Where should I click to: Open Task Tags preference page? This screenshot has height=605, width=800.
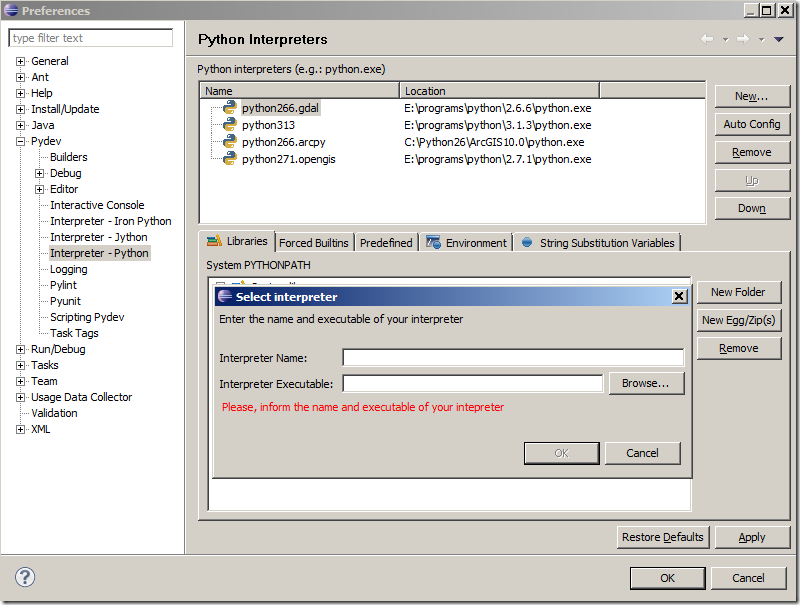pos(74,333)
